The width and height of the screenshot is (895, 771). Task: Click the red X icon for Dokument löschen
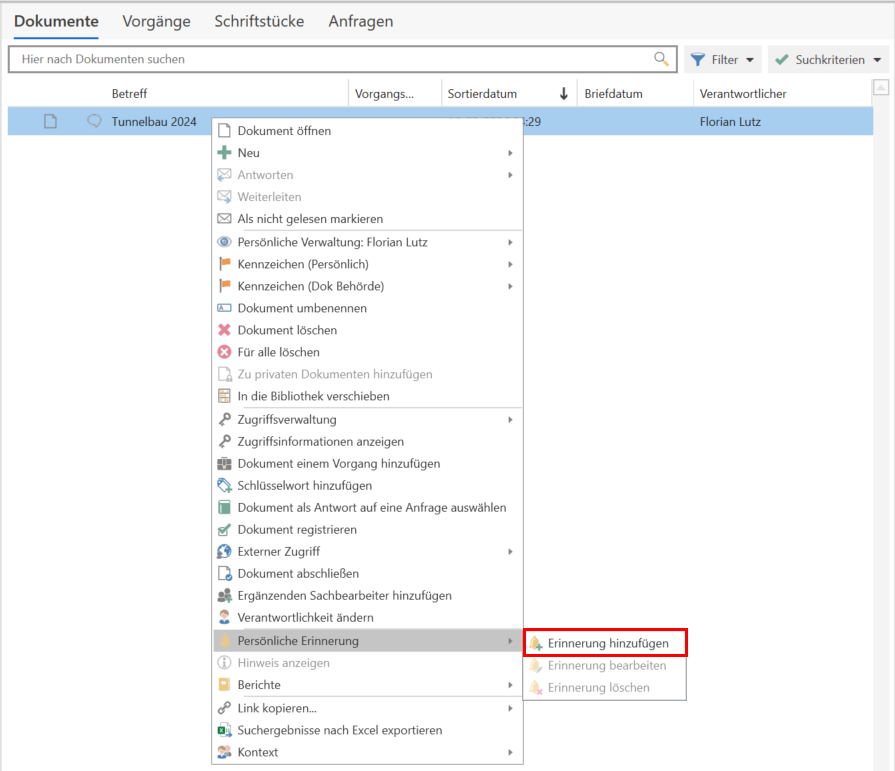click(x=224, y=330)
